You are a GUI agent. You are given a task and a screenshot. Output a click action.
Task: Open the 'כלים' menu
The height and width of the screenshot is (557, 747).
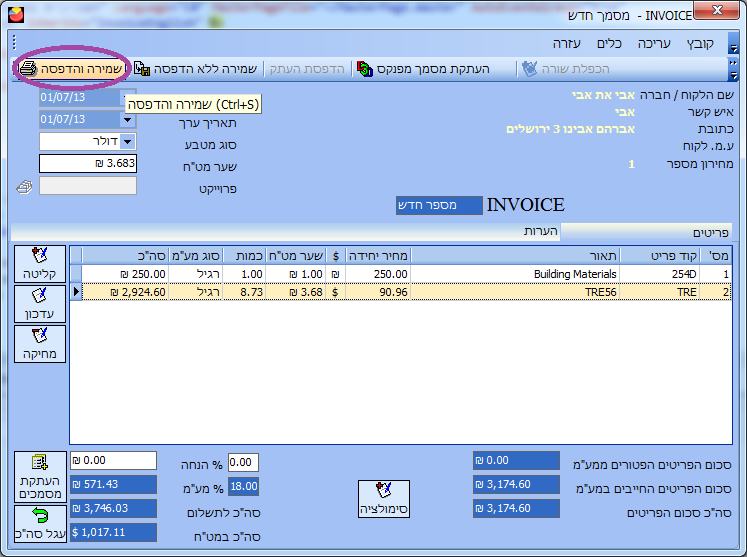610,44
